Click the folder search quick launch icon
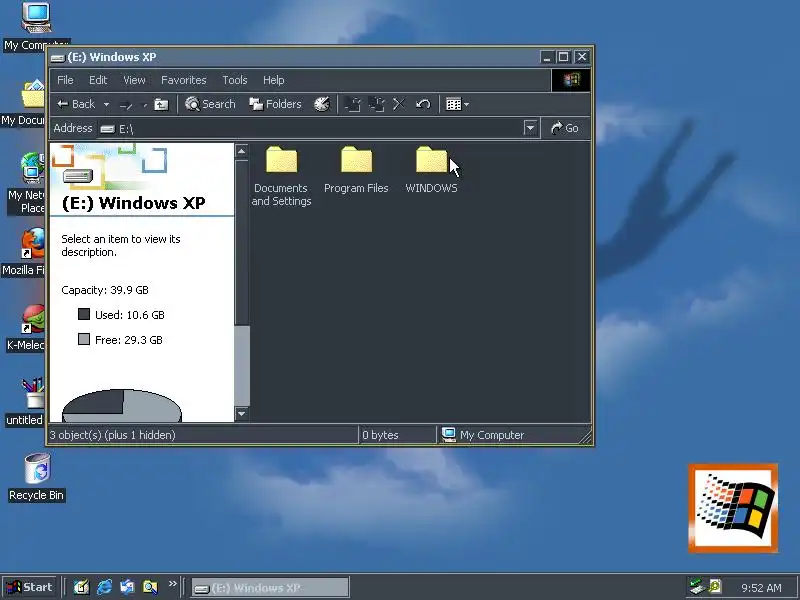 pos(150,587)
